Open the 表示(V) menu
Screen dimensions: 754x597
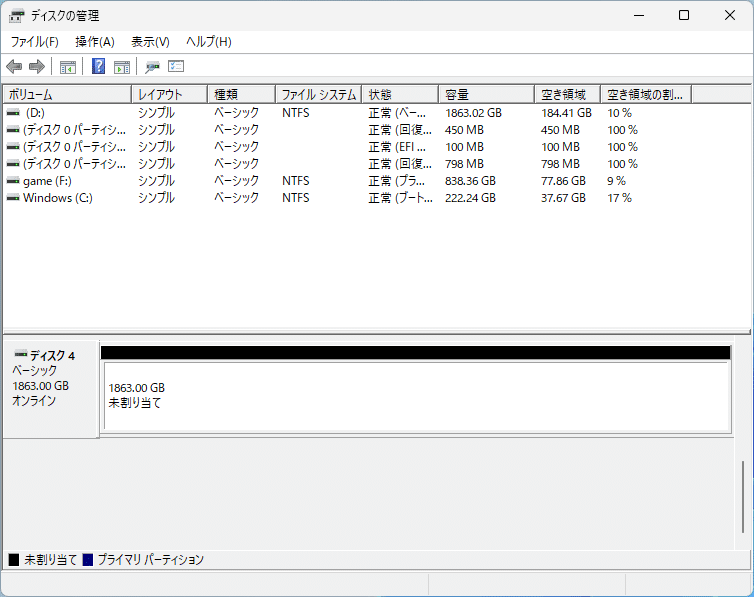pyautogui.click(x=151, y=42)
